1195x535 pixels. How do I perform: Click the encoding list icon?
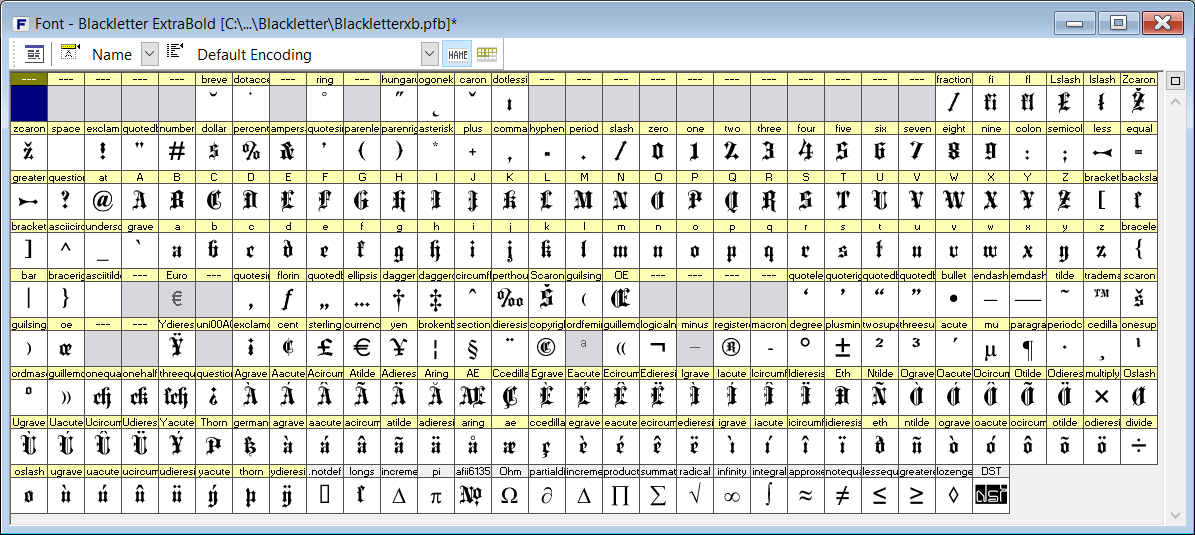click(x=175, y=52)
